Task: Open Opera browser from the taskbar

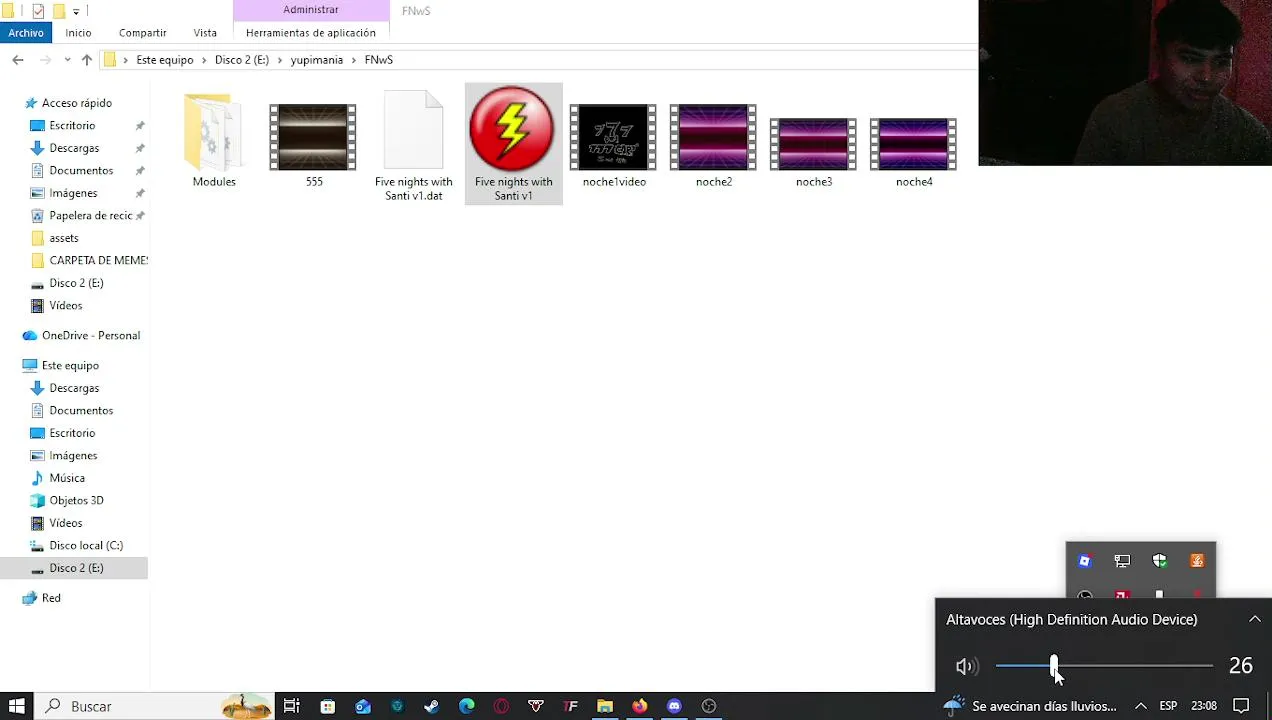Action: (501, 706)
